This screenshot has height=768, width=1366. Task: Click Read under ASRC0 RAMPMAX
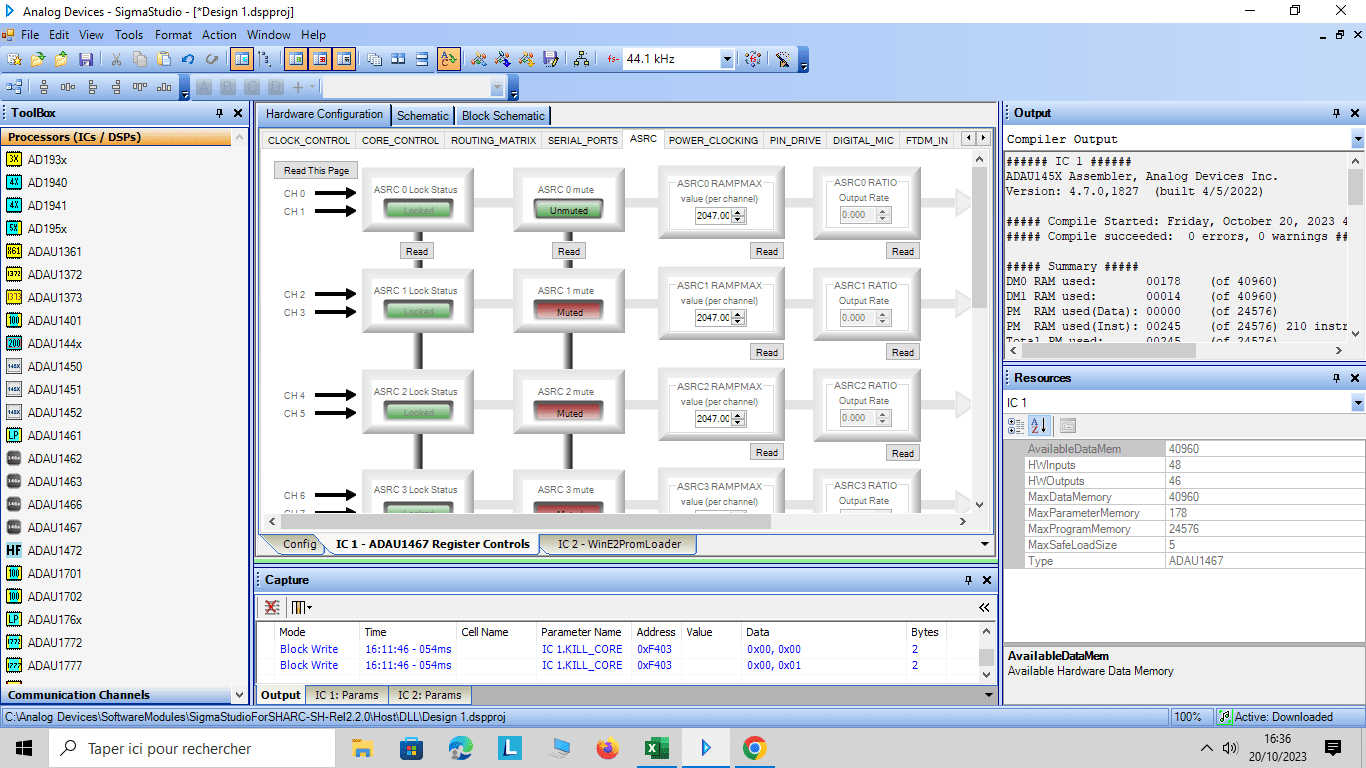[x=767, y=251]
